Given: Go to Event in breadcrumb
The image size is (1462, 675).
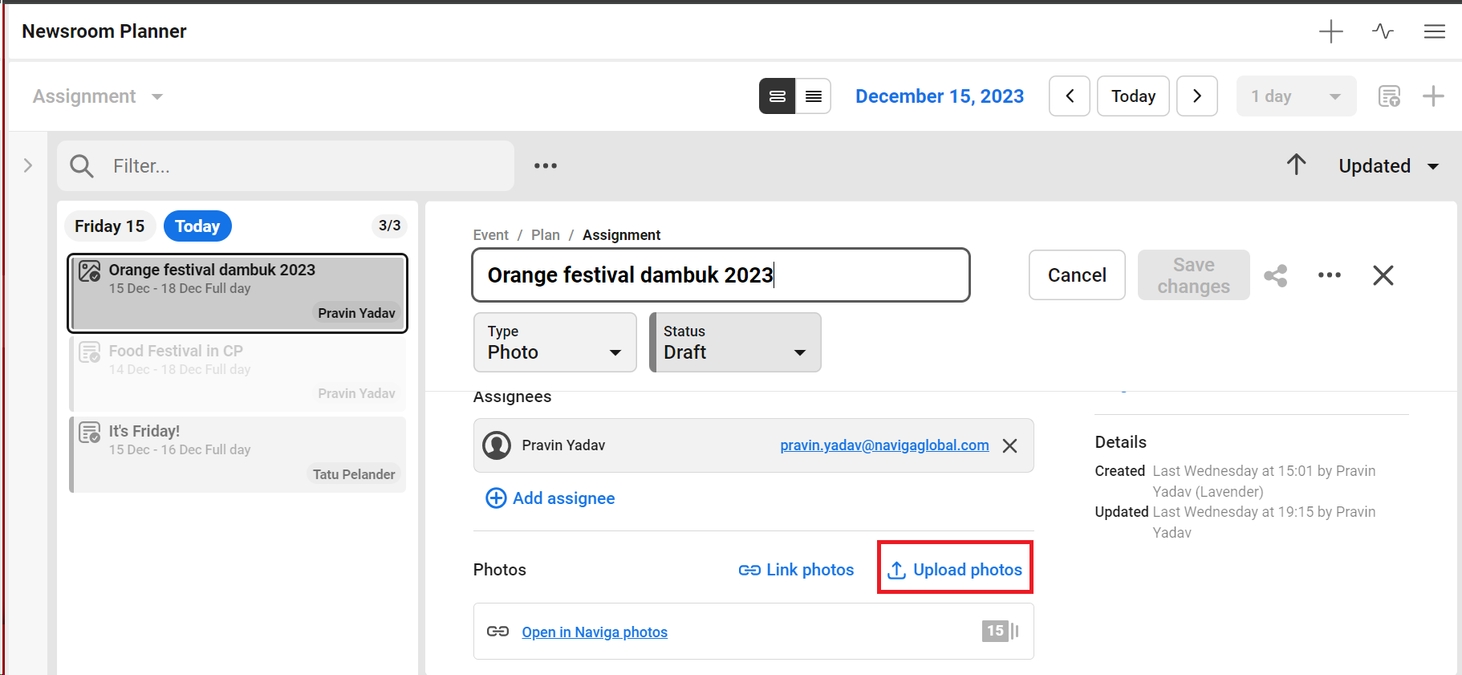Looking at the screenshot, I should (x=491, y=235).
